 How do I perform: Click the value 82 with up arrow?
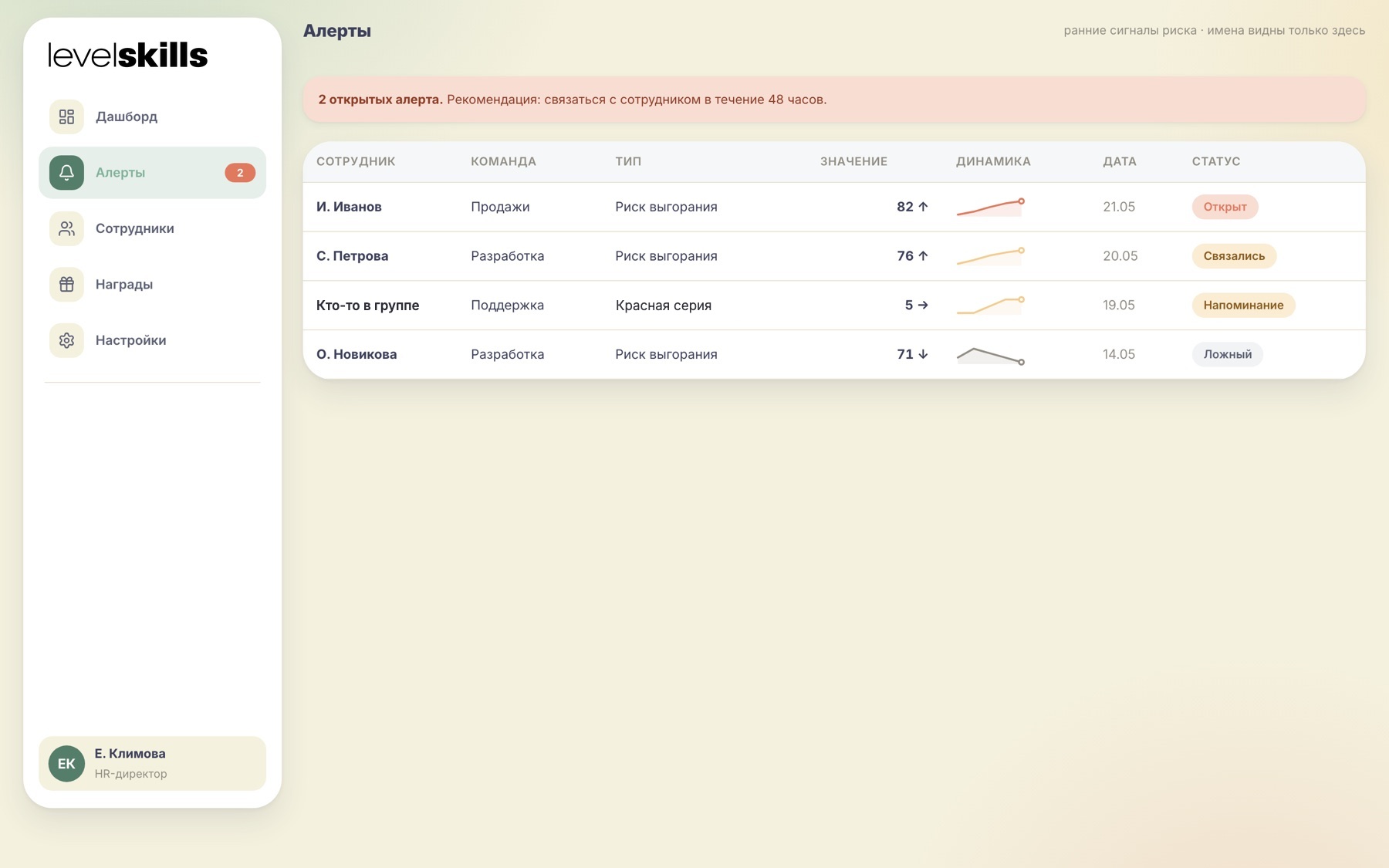point(912,207)
